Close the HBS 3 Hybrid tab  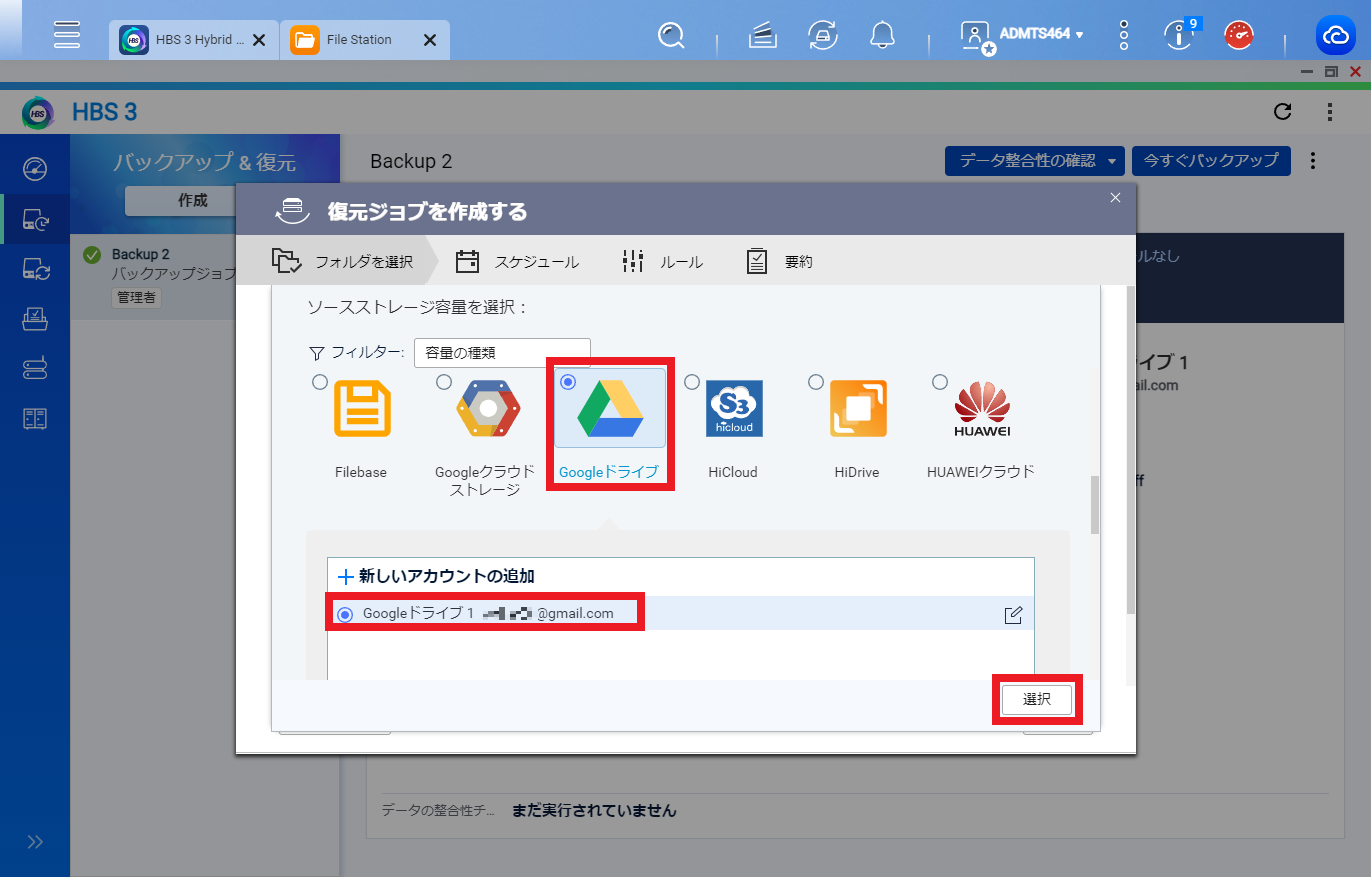tap(259, 40)
